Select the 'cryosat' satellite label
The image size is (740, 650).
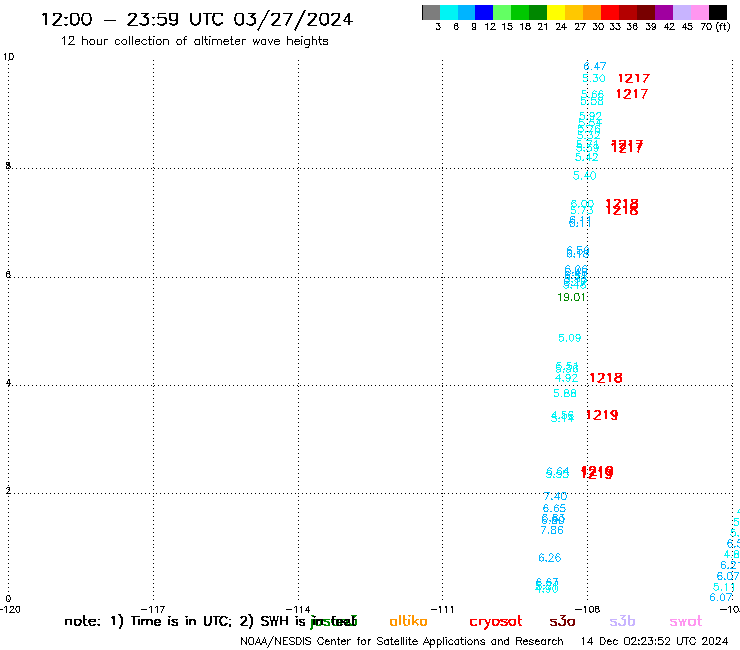coord(496,622)
